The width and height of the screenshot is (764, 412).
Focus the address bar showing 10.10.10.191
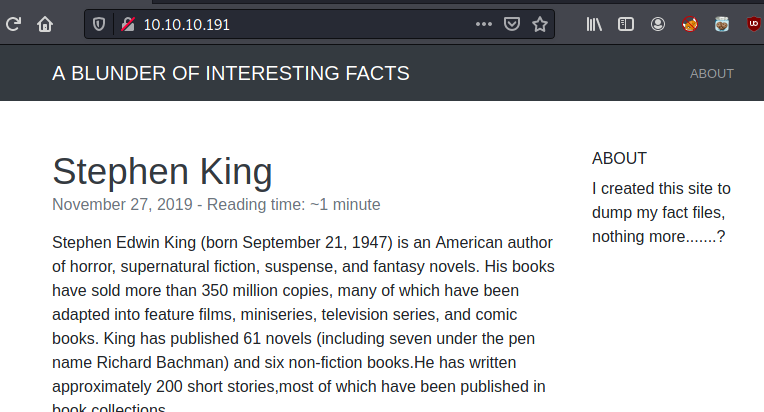coord(300,24)
